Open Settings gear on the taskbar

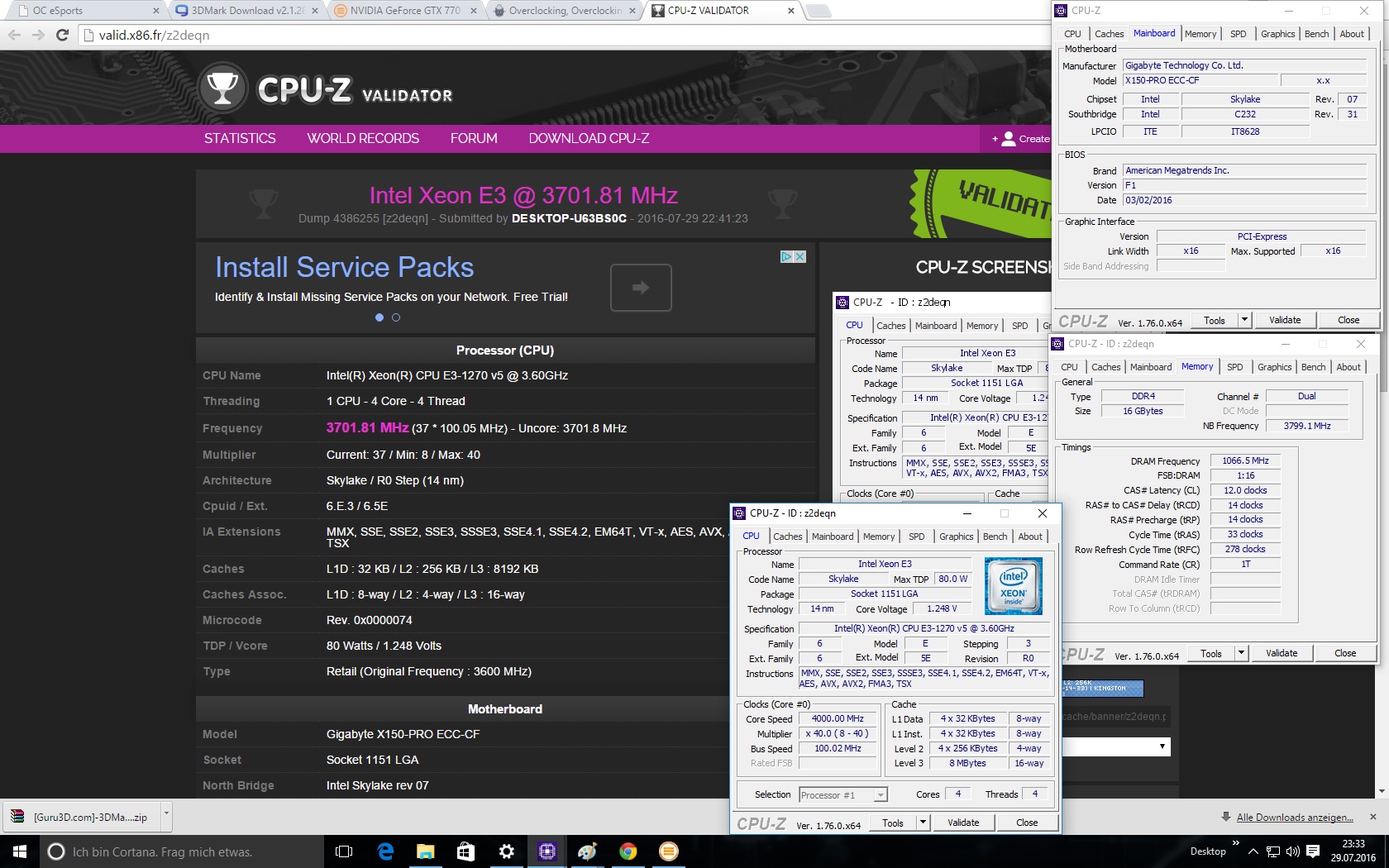(507, 851)
